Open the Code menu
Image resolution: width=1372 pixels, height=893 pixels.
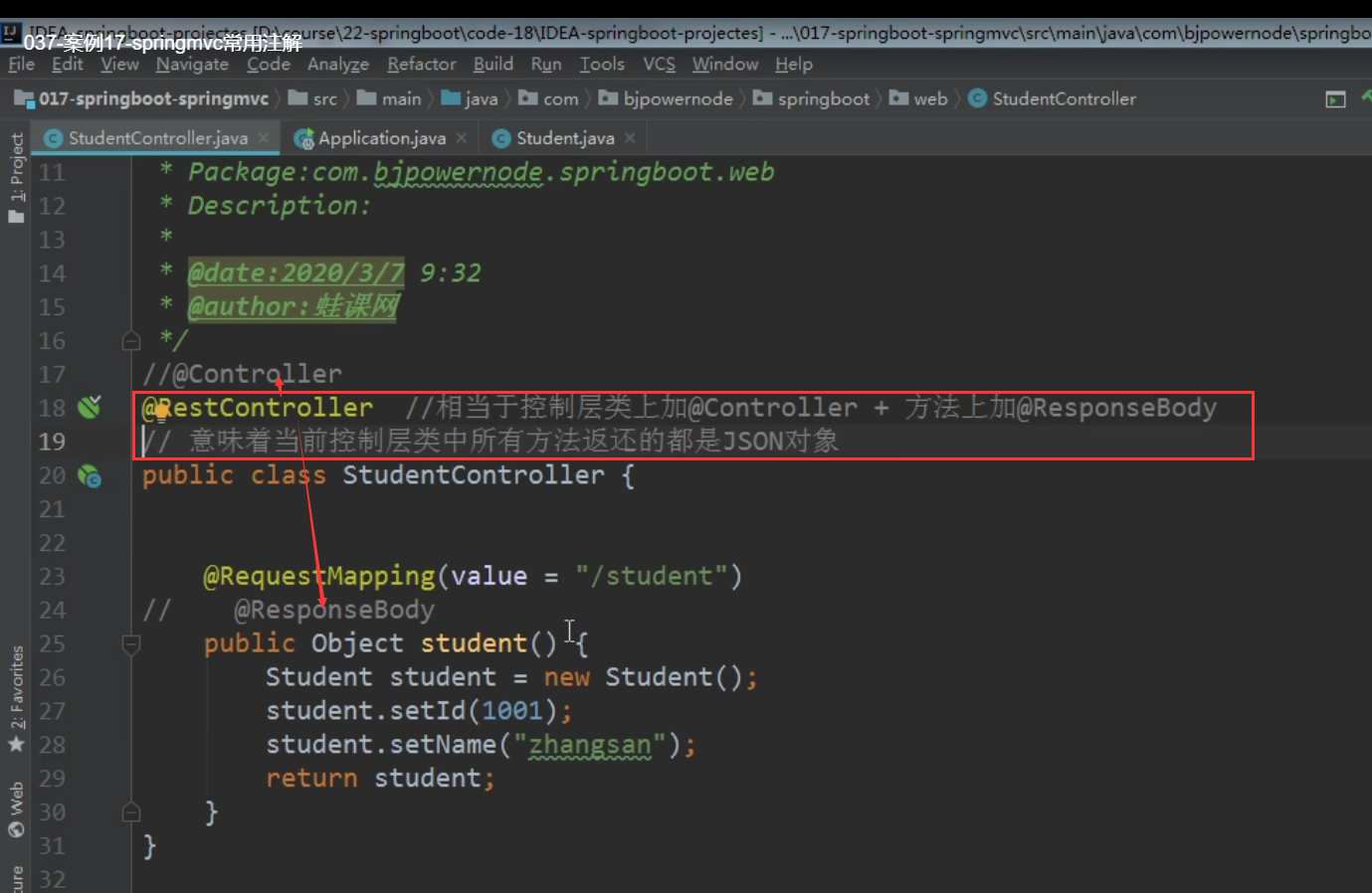269,64
